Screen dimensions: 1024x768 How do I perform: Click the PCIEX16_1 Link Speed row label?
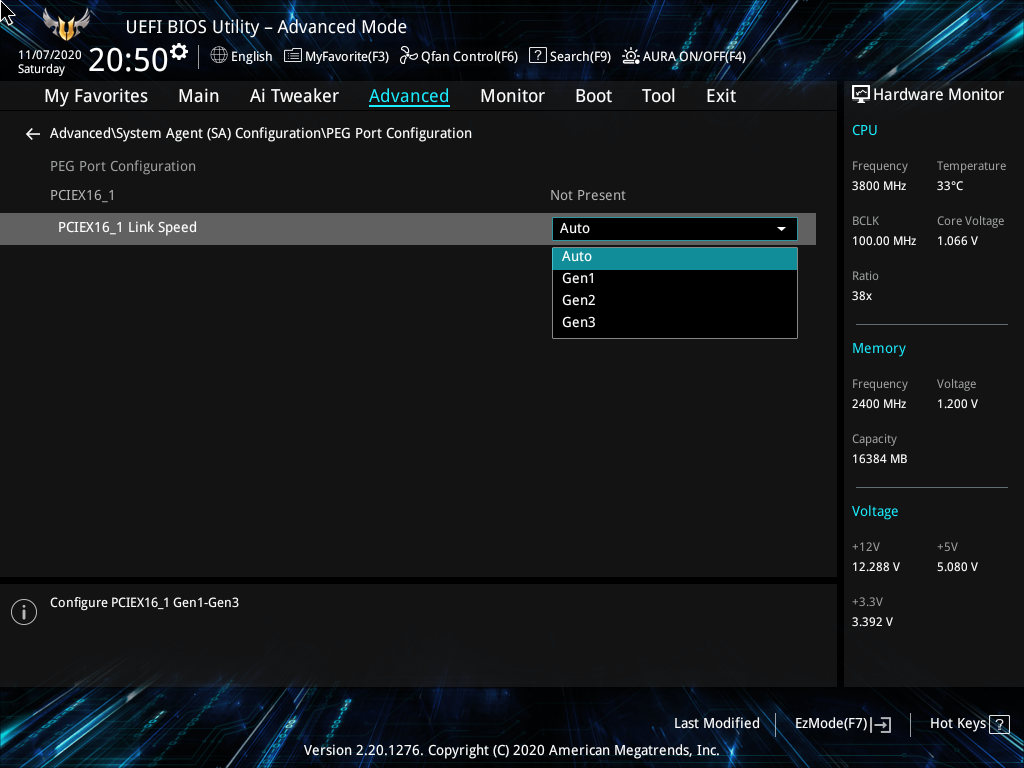point(127,227)
